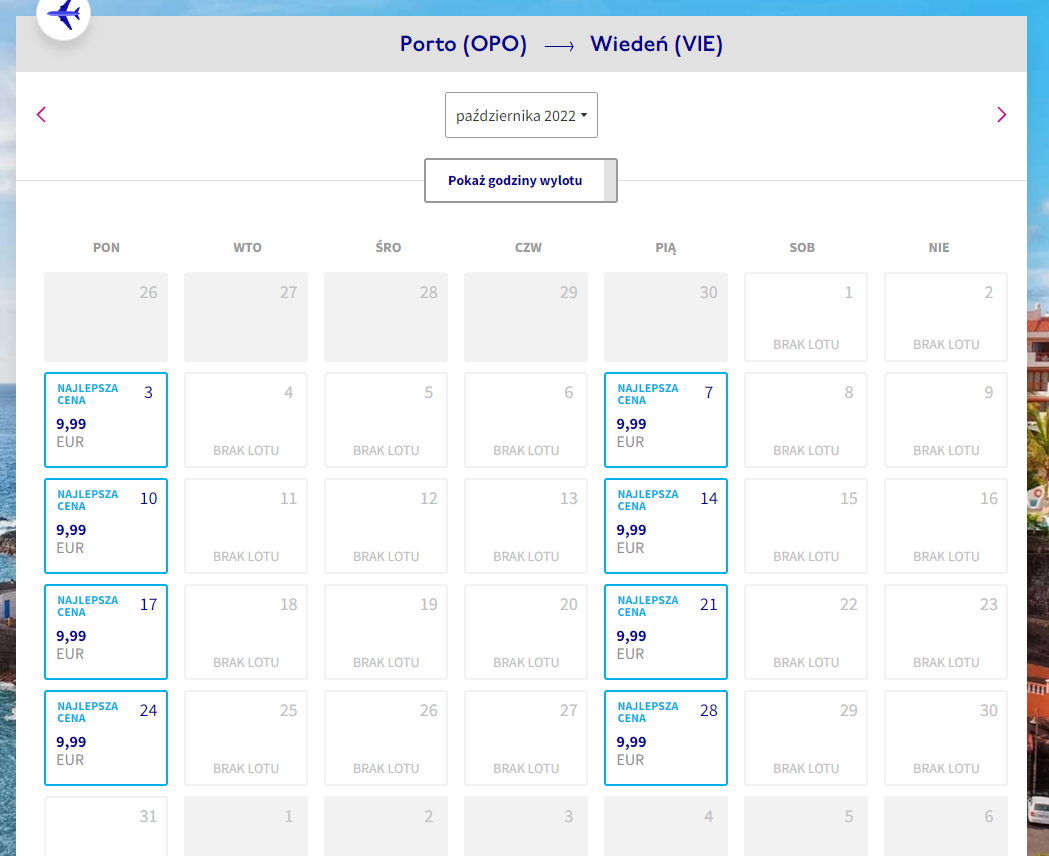Click day 19 cell with no flight
The image size is (1049, 856).
[385, 631]
